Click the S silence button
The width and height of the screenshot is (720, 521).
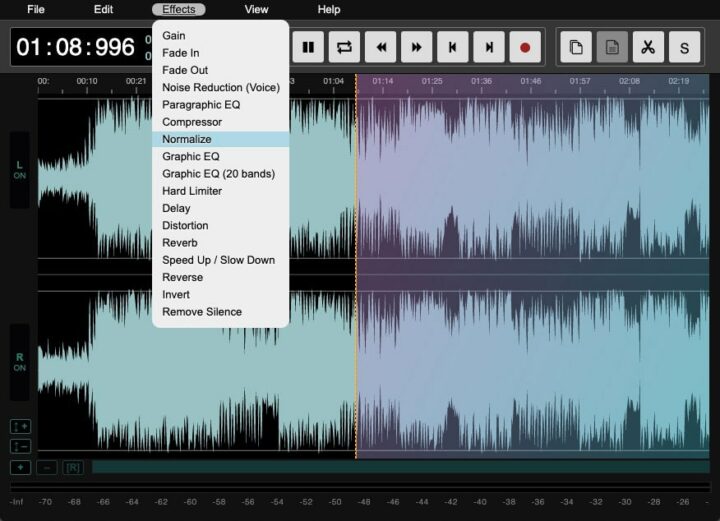click(x=684, y=47)
